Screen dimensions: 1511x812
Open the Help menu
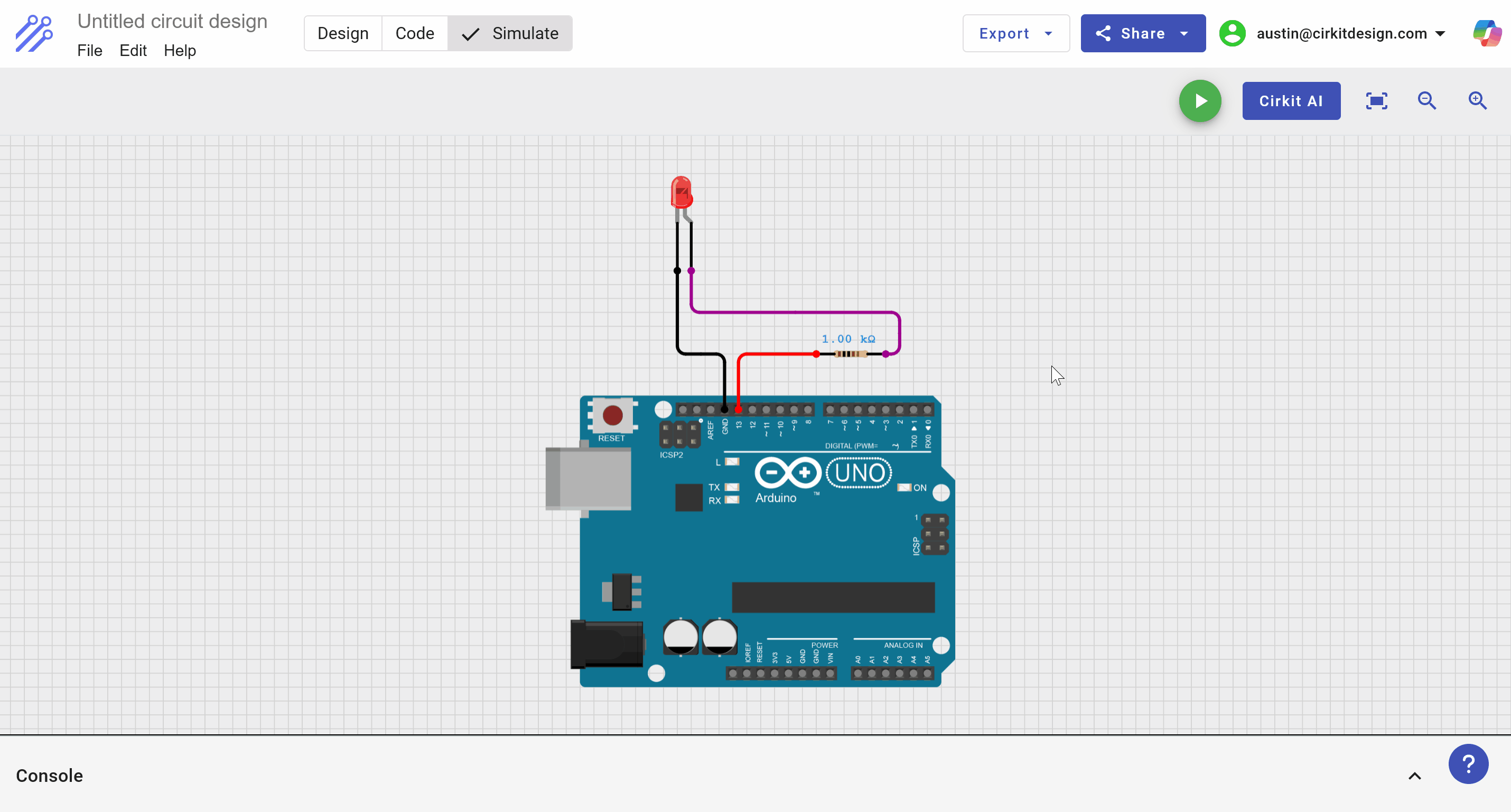pos(180,51)
